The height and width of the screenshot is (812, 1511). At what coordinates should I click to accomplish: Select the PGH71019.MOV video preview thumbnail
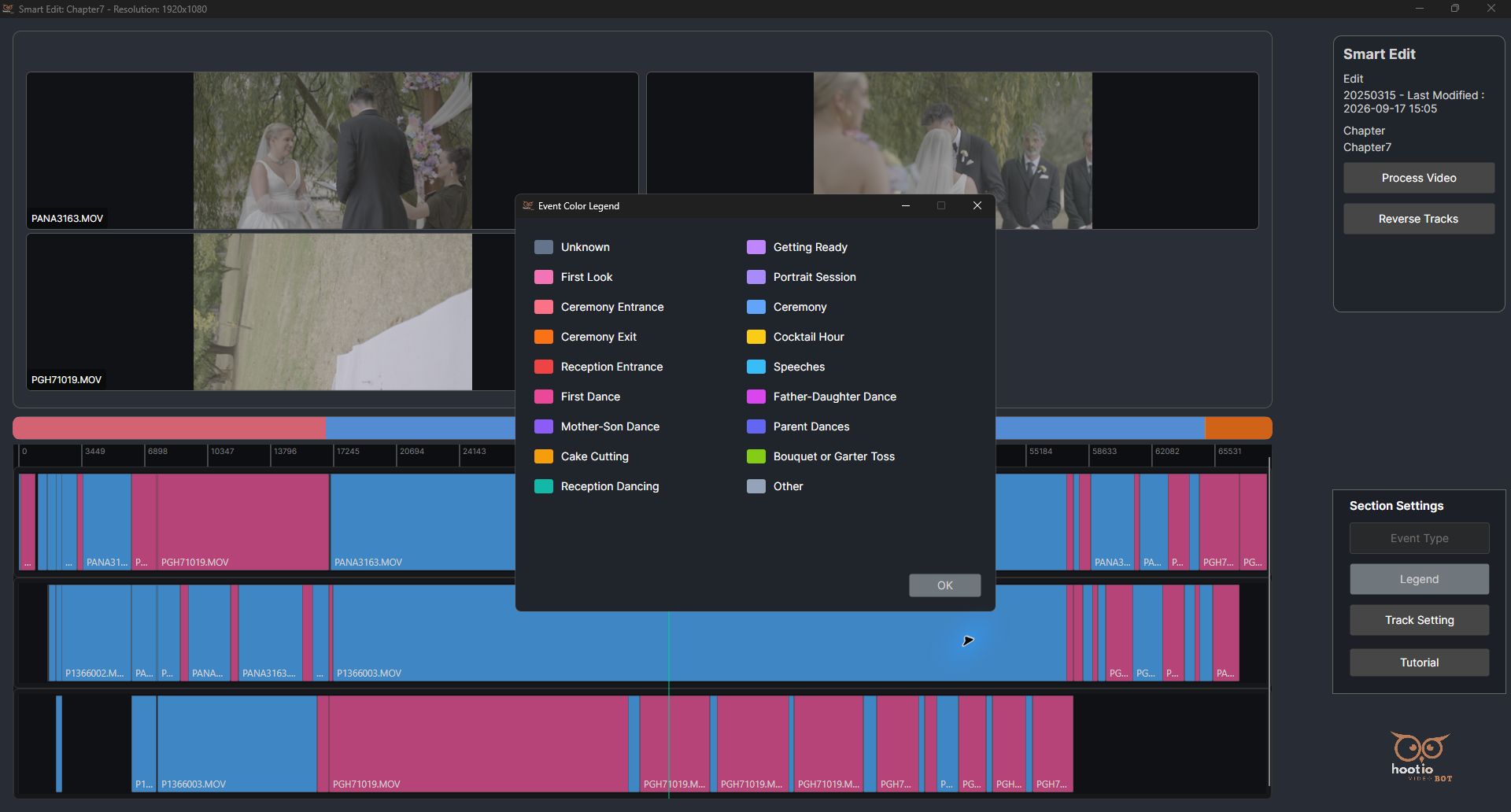[x=271, y=312]
